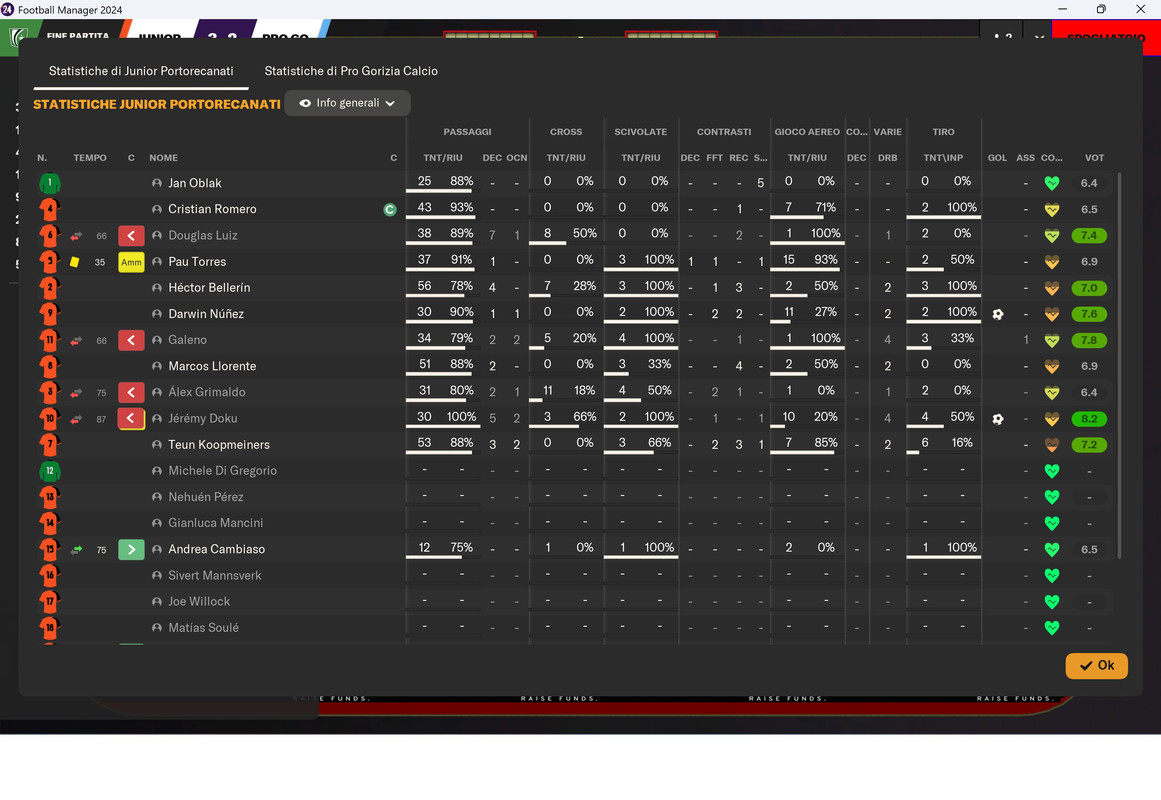Click Andrea Cambiaso's substitution swap arrows
This screenshot has height=800, width=1161.
(x=76, y=550)
